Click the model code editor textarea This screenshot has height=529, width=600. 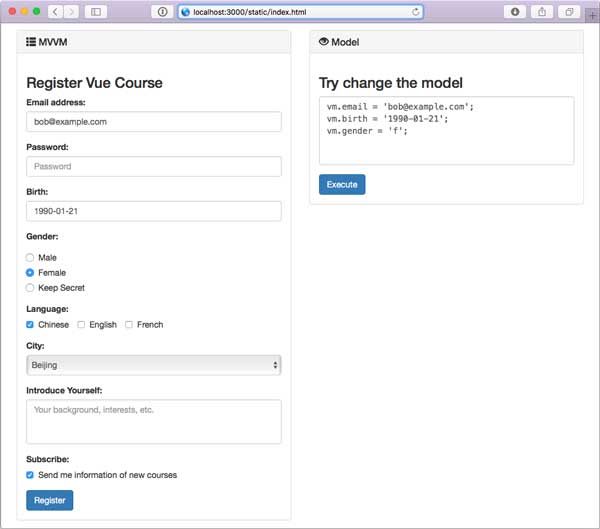tap(446, 131)
